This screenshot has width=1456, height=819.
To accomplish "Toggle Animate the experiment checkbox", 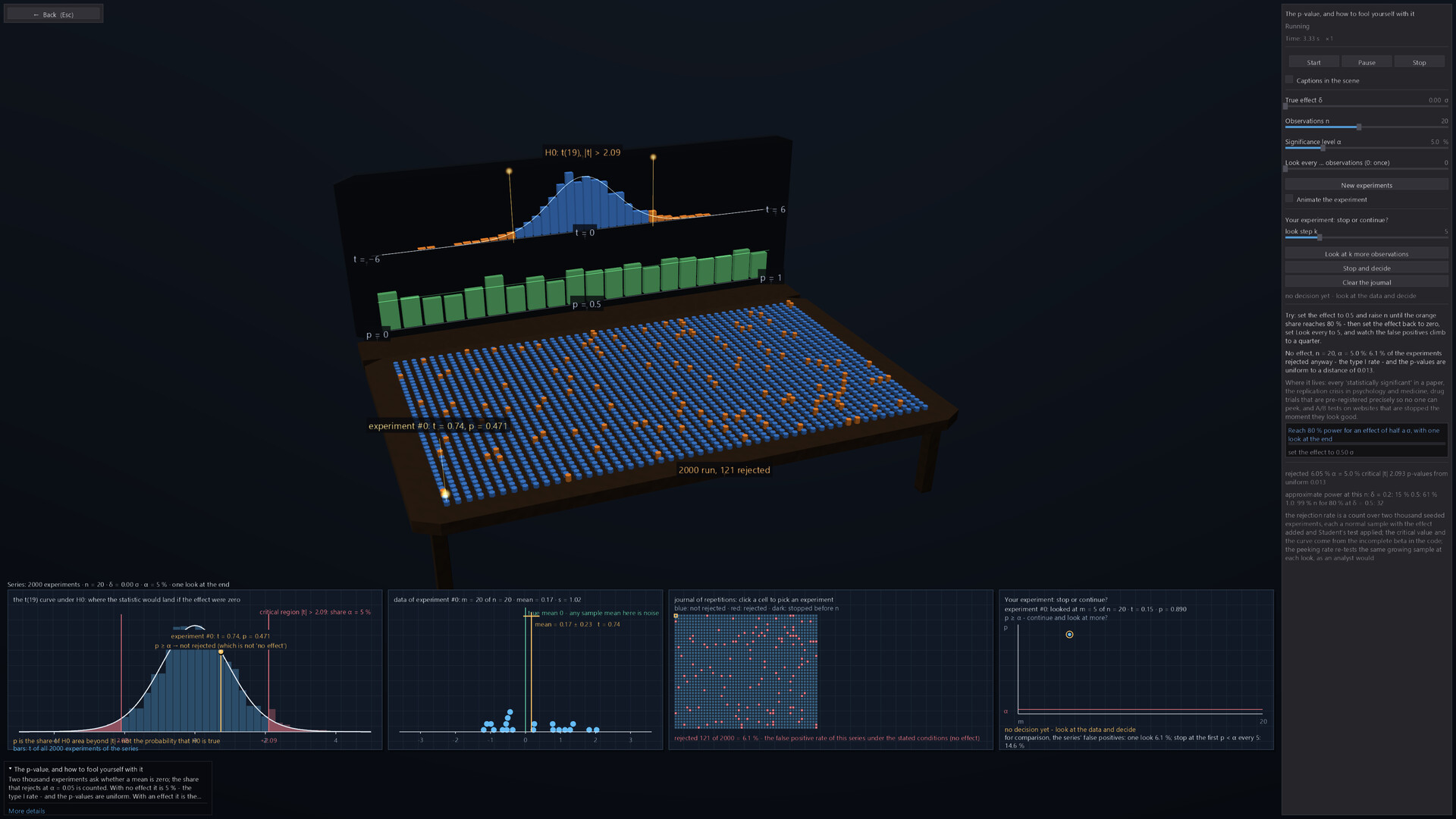I will point(1289,199).
